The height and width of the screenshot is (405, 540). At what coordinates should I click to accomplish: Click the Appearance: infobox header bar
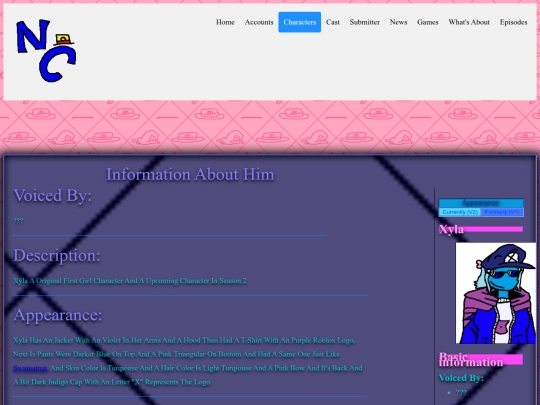point(481,203)
